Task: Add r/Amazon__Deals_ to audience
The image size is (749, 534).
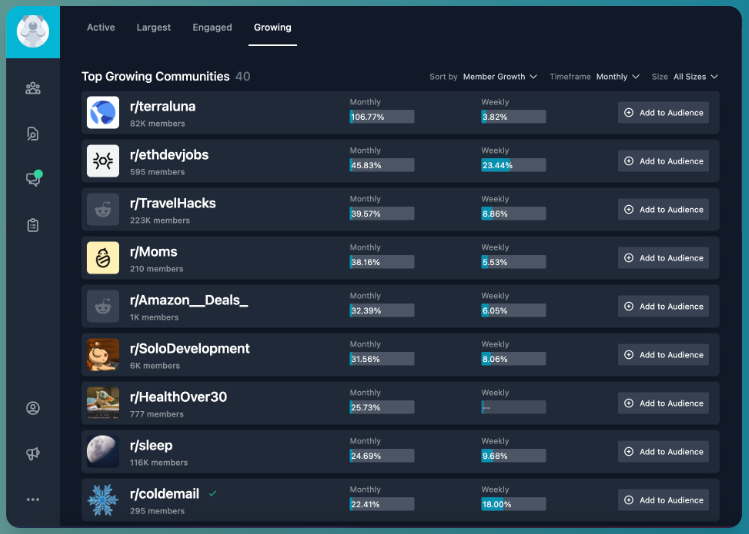Action: point(663,306)
